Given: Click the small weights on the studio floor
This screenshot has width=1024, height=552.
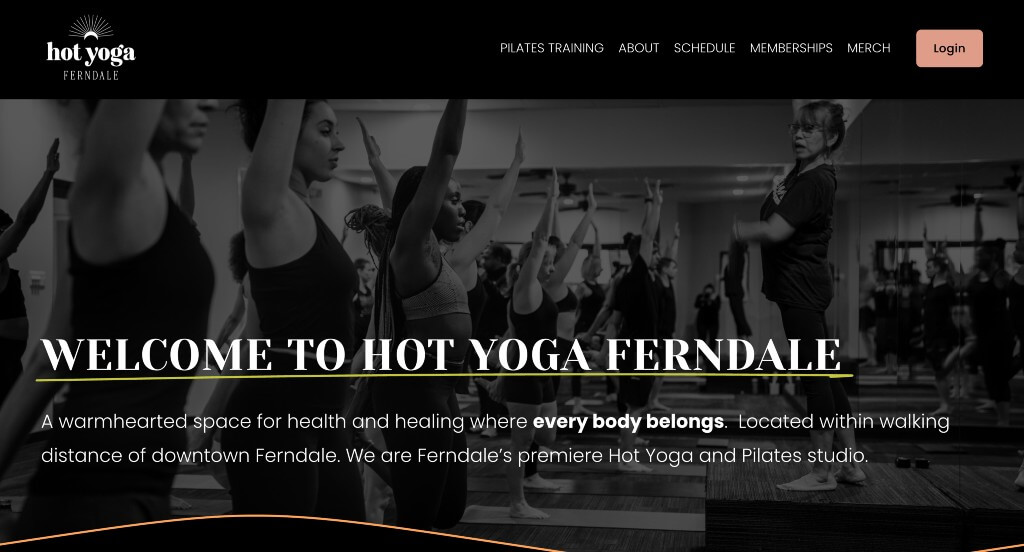Looking at the screenshot, I should [x=912, y=462].
